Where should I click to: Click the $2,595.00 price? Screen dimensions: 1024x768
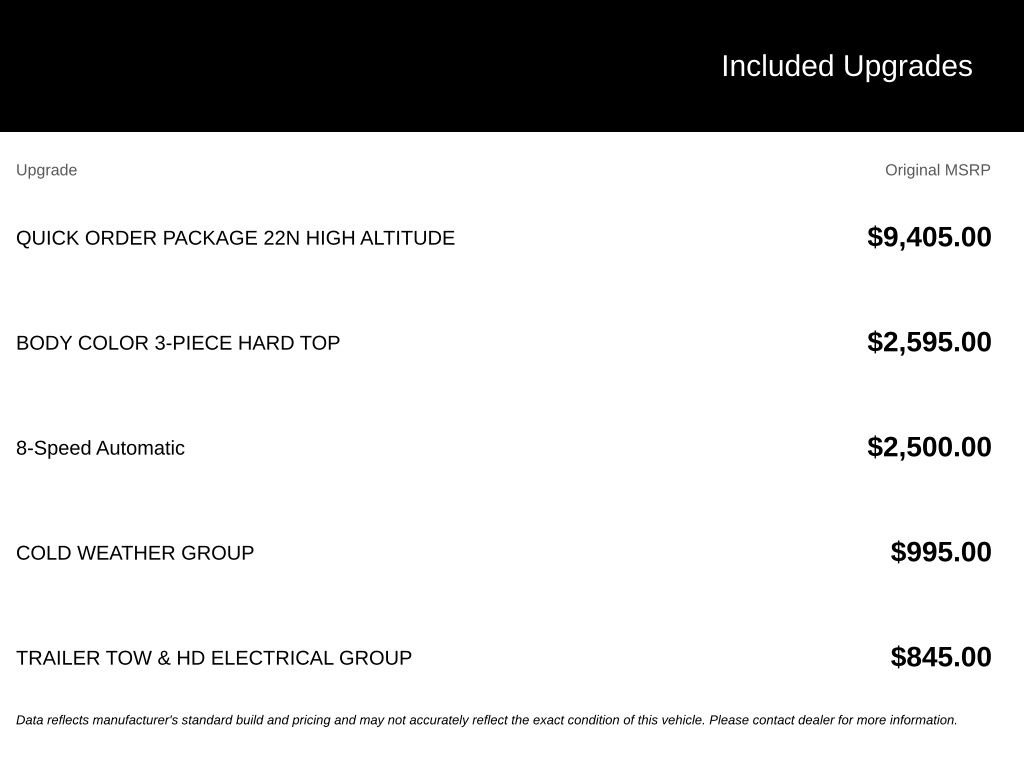pyautogui.click(x=929, y=342)
